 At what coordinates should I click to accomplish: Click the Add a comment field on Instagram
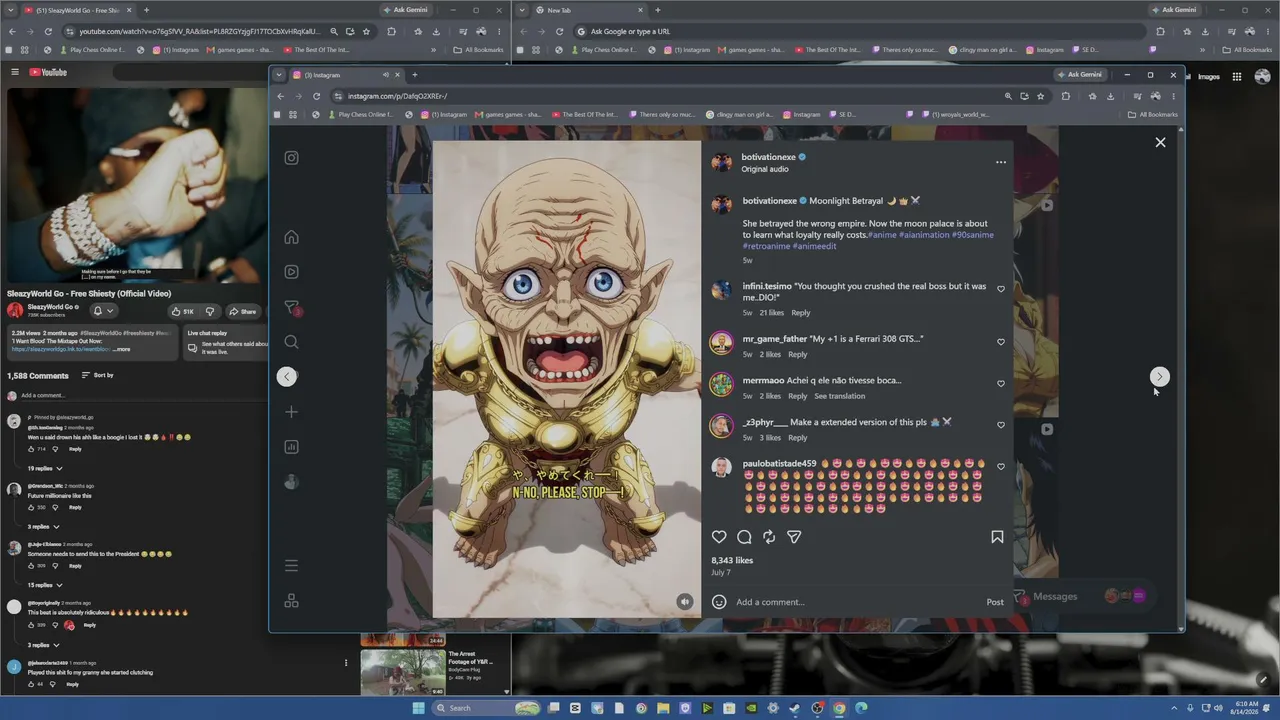coord(857,602)
